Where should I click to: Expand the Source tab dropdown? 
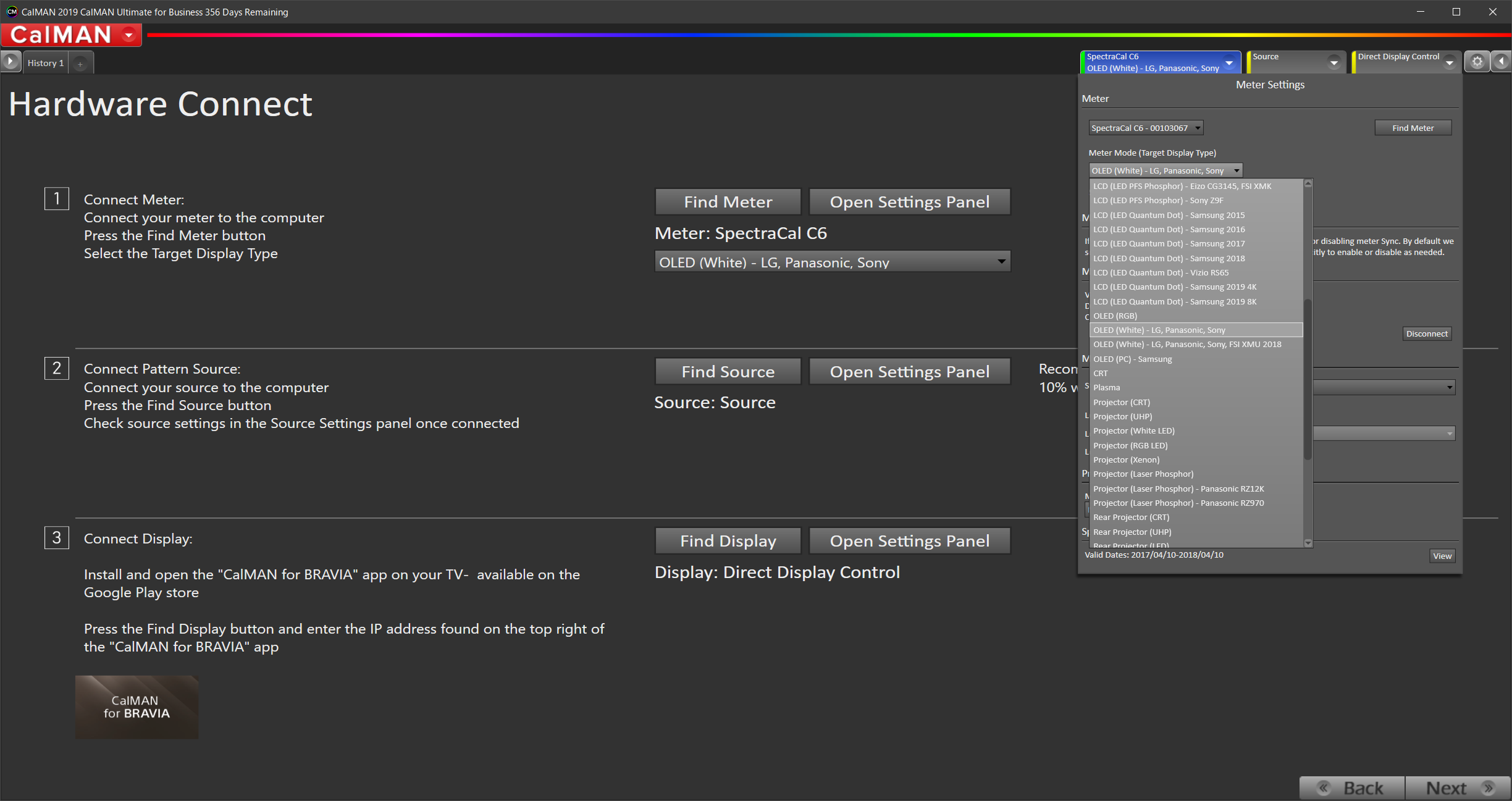click(x=1334, y=62)
